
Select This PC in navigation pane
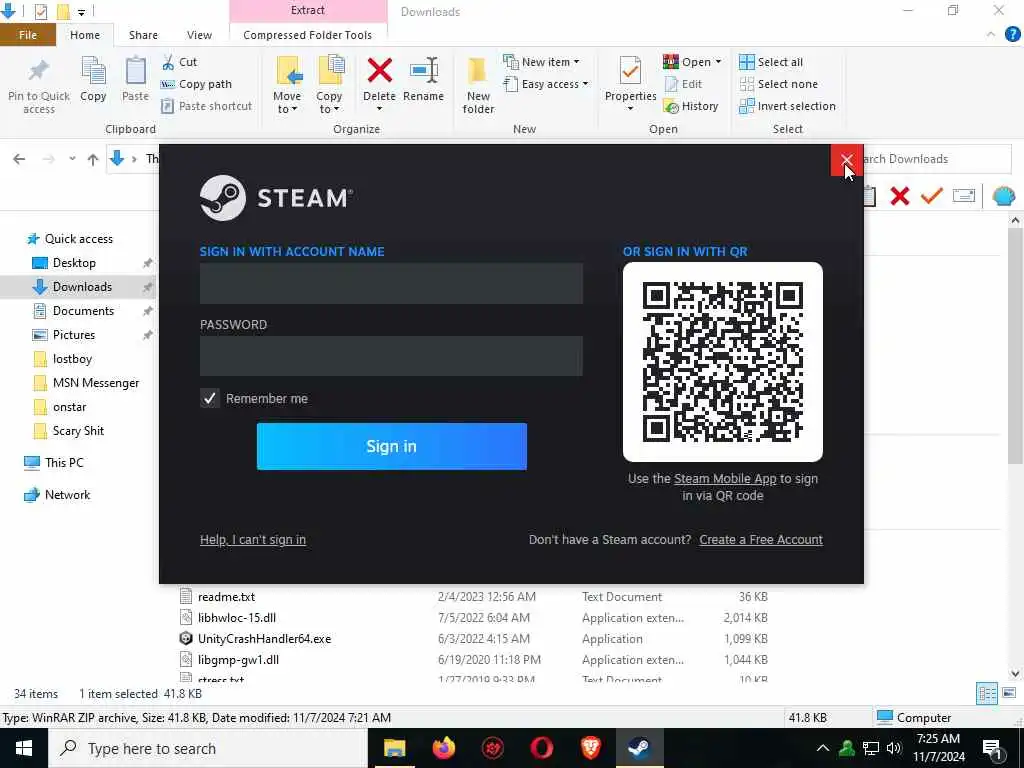[64, 462]
